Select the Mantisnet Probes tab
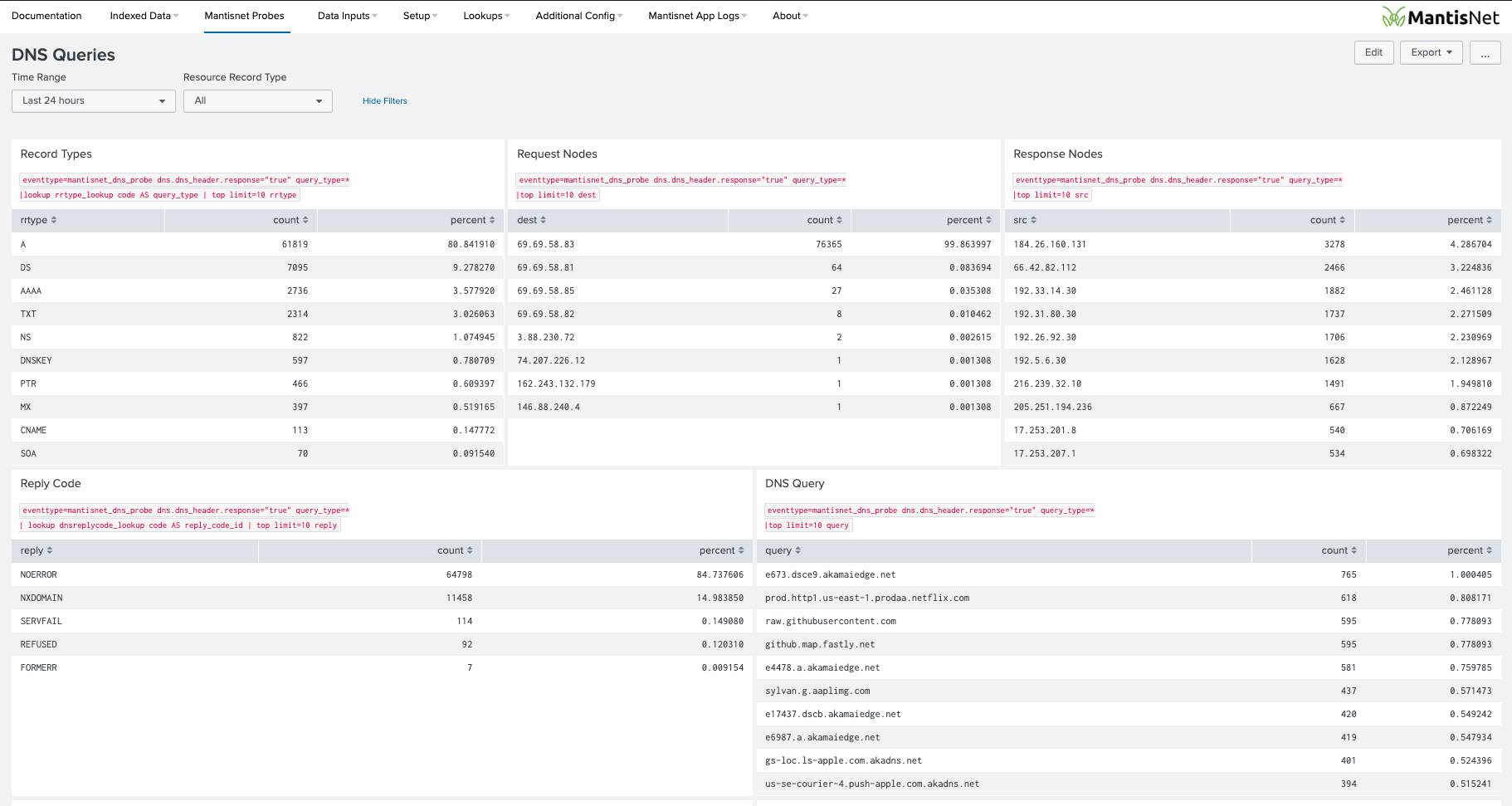Image resolution: width=1512 pixels, height=806 pixels. pyautogui.click(x=244, y=16)
